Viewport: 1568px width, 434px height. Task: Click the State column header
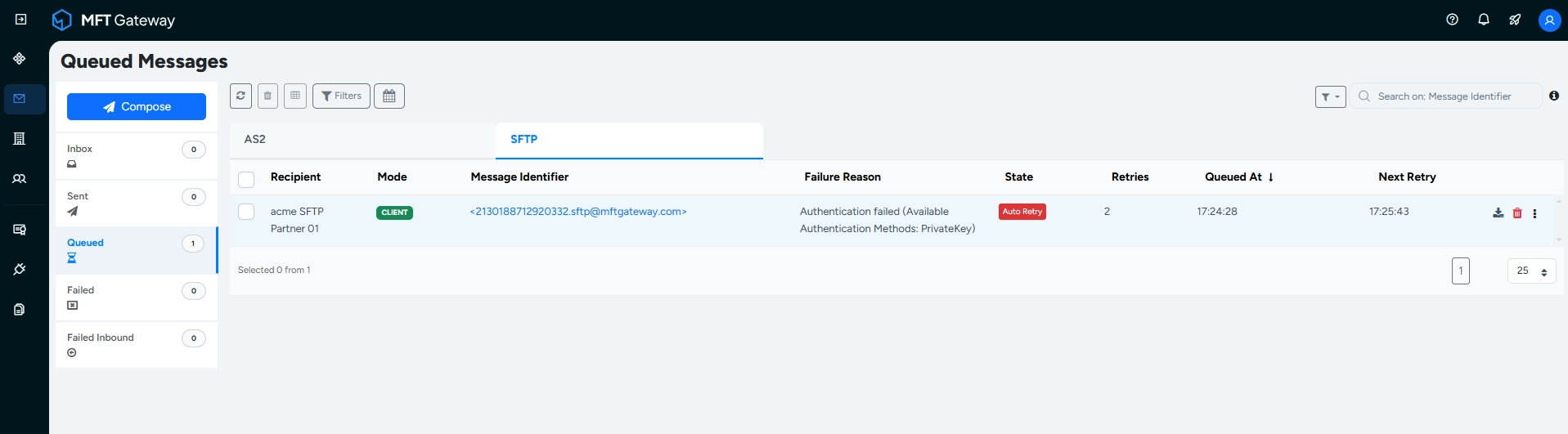(1018, 177)
